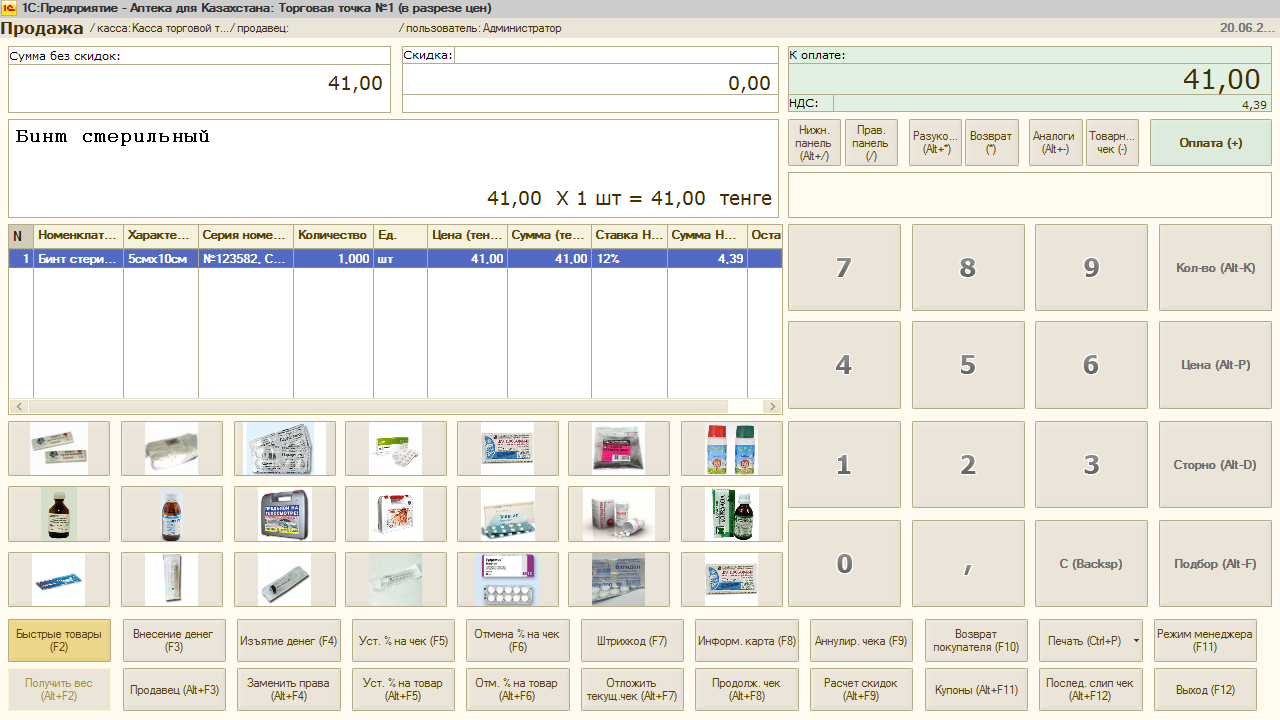
Task: Pick the white gauze bandage product thumbnail
Action: [x=172, y=448]
